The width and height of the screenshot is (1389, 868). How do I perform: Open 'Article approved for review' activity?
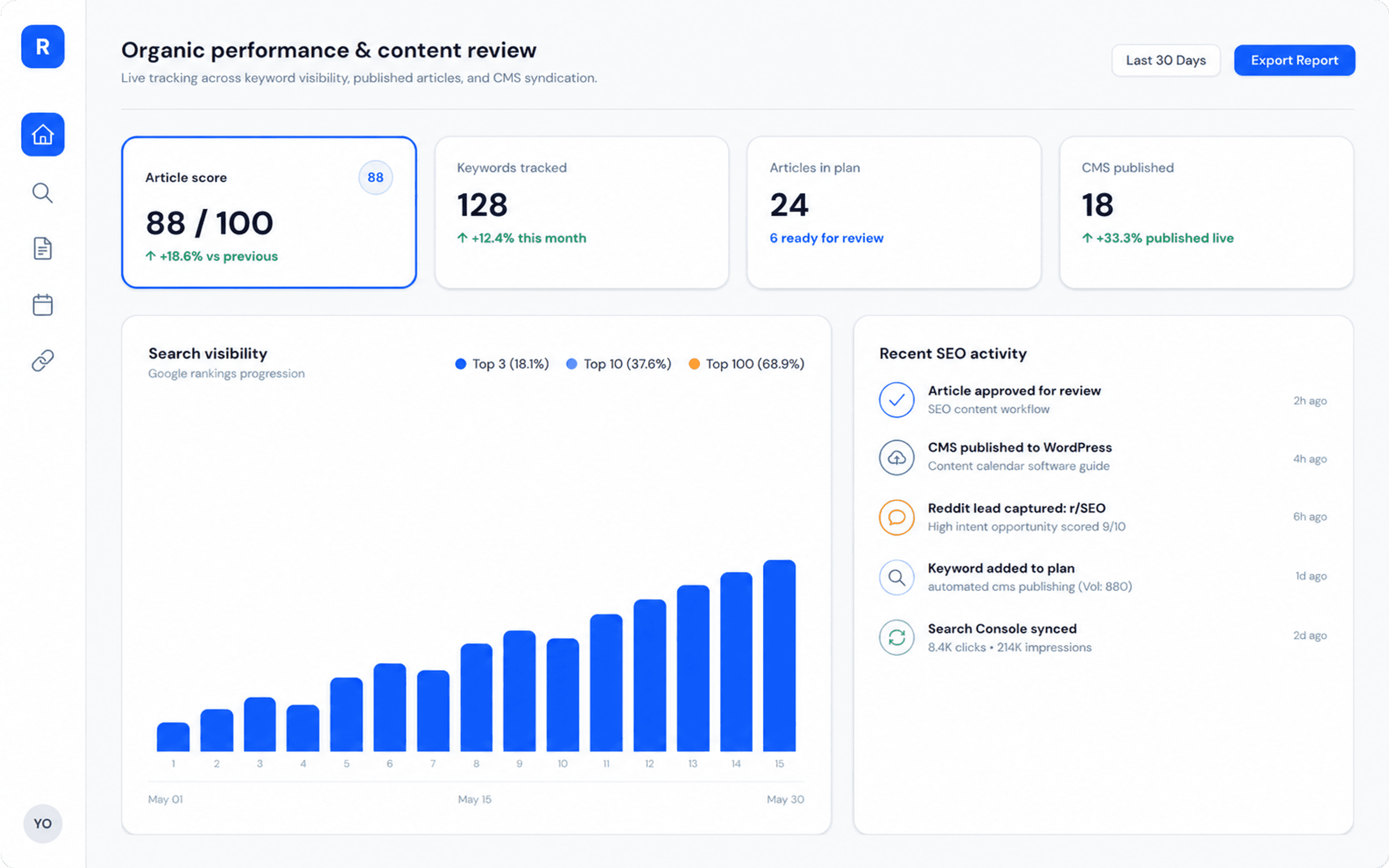(x=1103, y=400)
